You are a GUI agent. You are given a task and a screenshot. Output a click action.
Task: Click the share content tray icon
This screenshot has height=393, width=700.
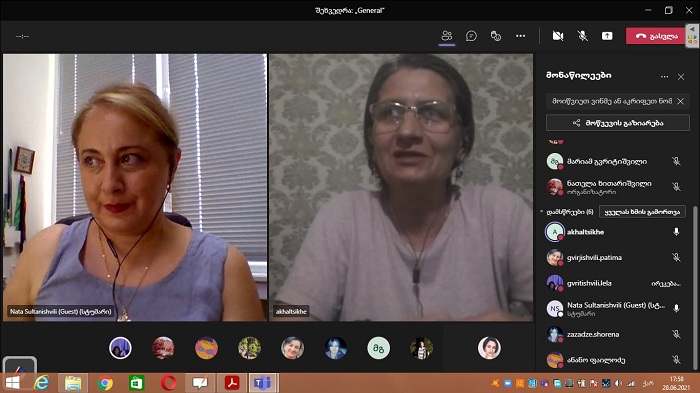click(x=607, y=36)
